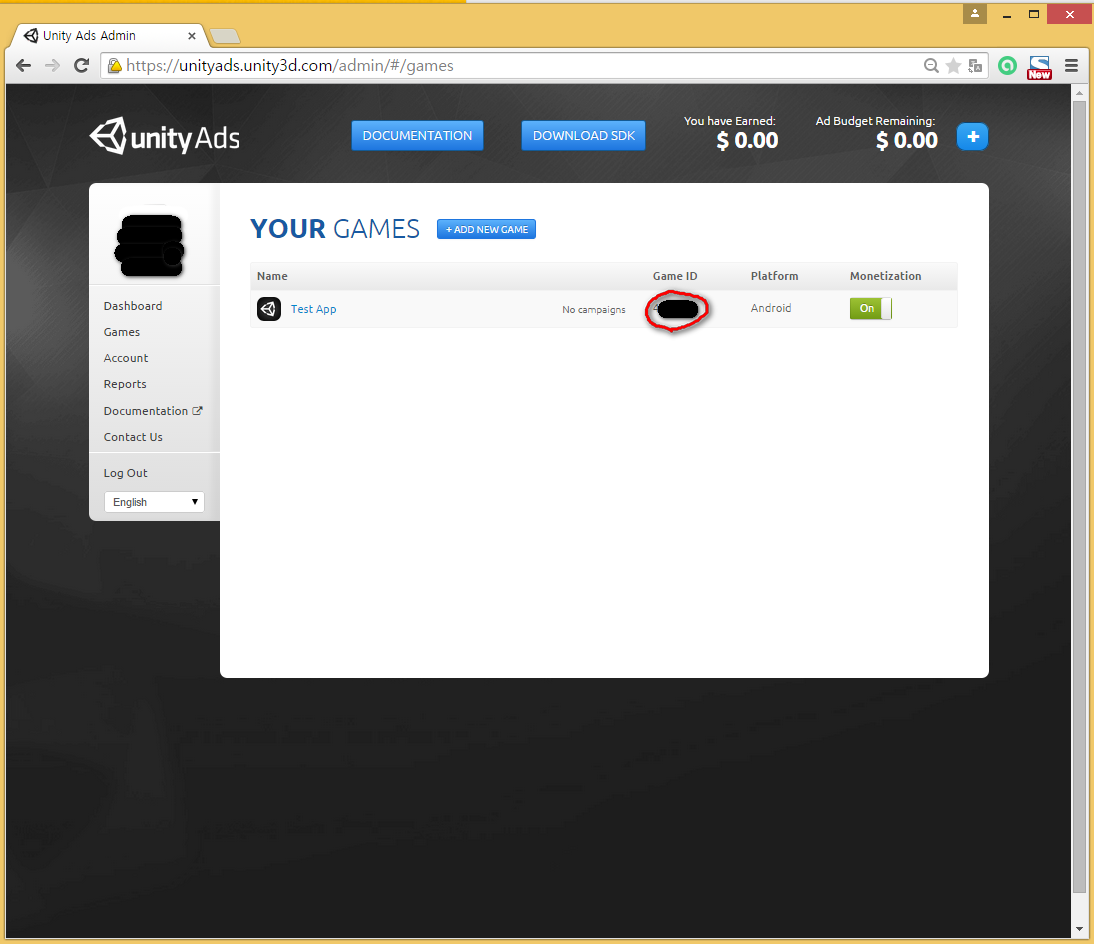Add ad budget with blue plus button

[972, 137]
